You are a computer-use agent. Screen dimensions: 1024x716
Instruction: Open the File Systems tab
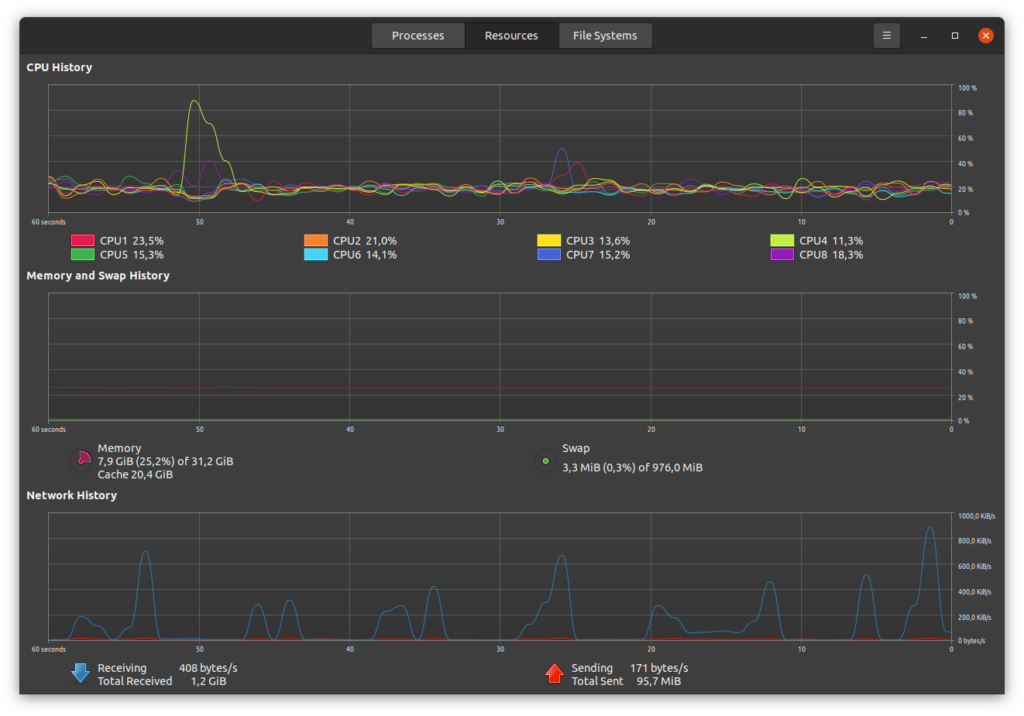(605, 35)
